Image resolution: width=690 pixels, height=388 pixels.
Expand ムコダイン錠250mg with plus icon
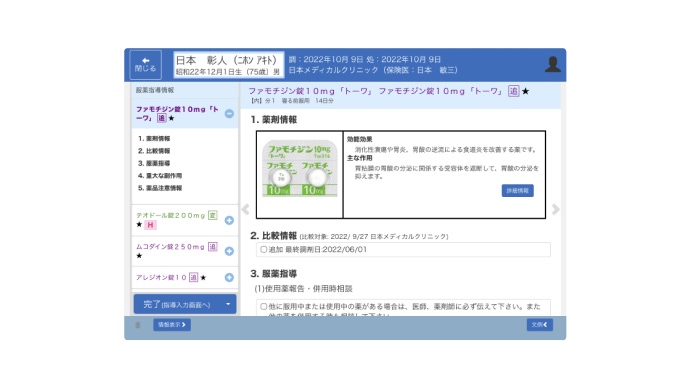(229, 251)
